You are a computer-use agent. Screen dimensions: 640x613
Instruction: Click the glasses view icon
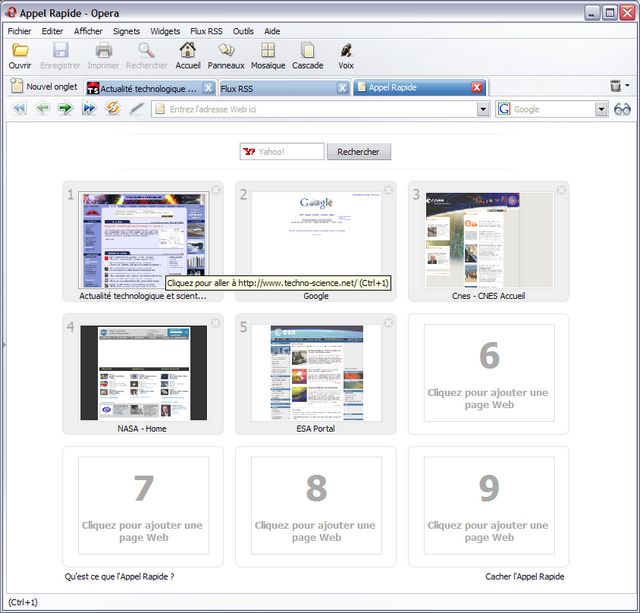click(622, 109)
